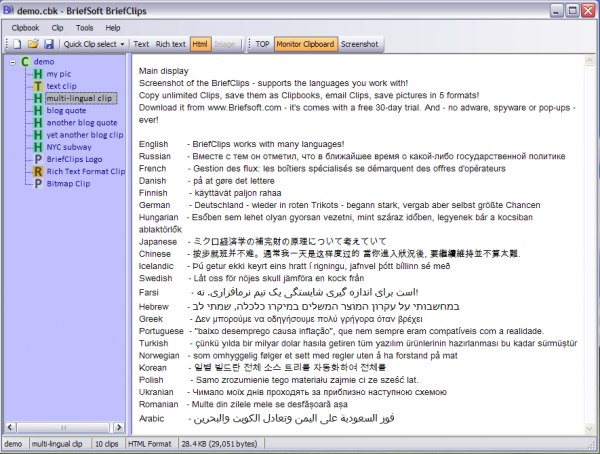This screenshot has height=454, width=600.
Task: Click the BriefClips app icon in title bar
Action: point(8,10)
